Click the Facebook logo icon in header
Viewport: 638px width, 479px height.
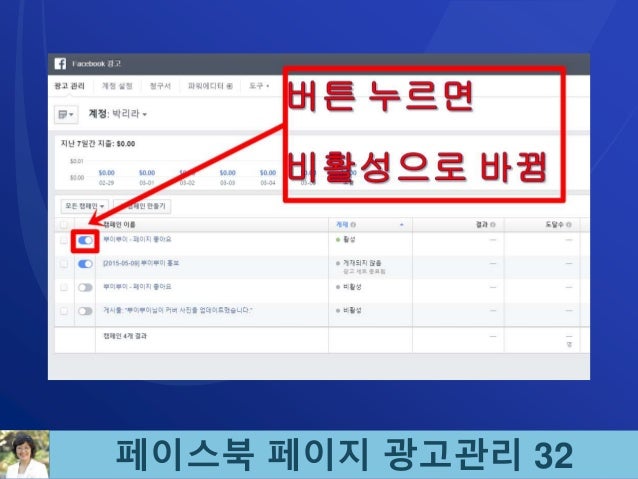60,64
